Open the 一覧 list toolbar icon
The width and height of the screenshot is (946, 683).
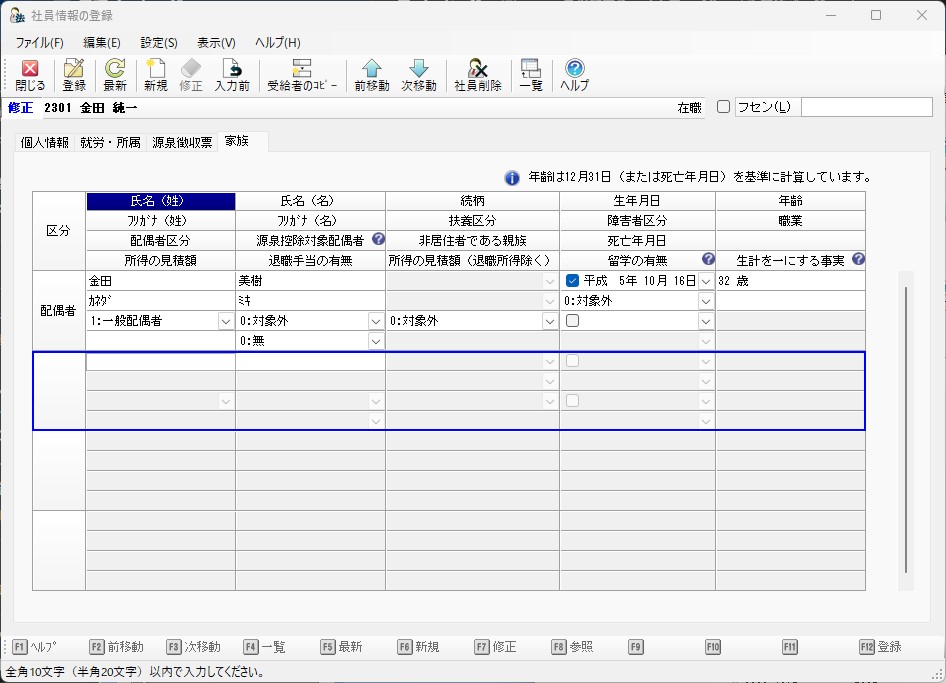click(x=531, y=75)
